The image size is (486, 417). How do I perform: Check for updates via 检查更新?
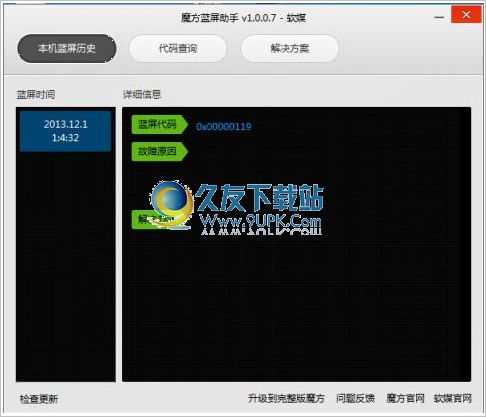coord(39,399)
